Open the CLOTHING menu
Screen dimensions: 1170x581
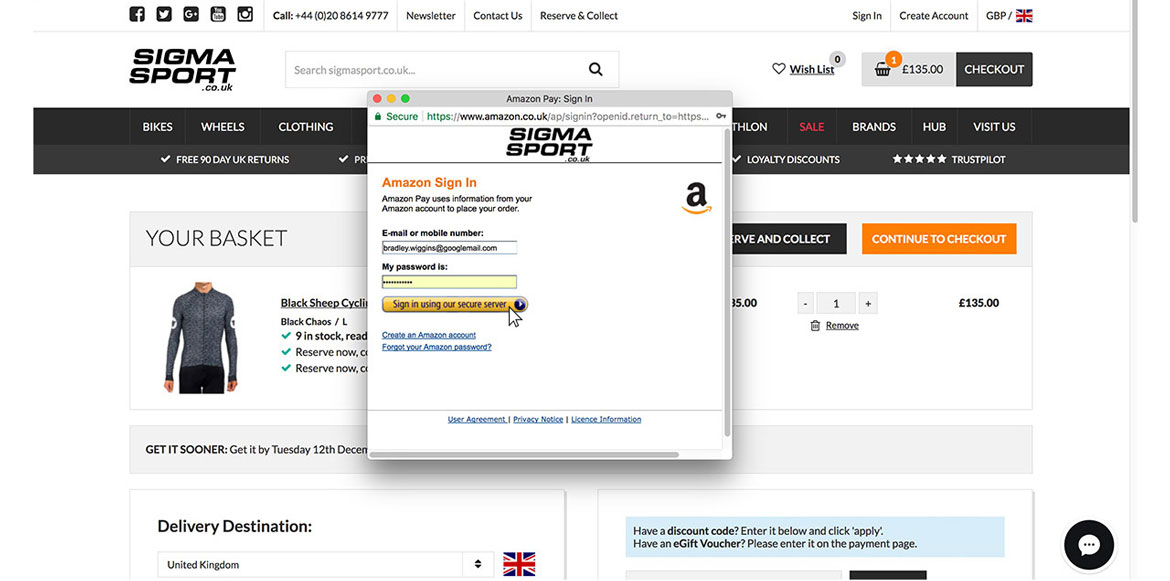click(x=306, y=127)
